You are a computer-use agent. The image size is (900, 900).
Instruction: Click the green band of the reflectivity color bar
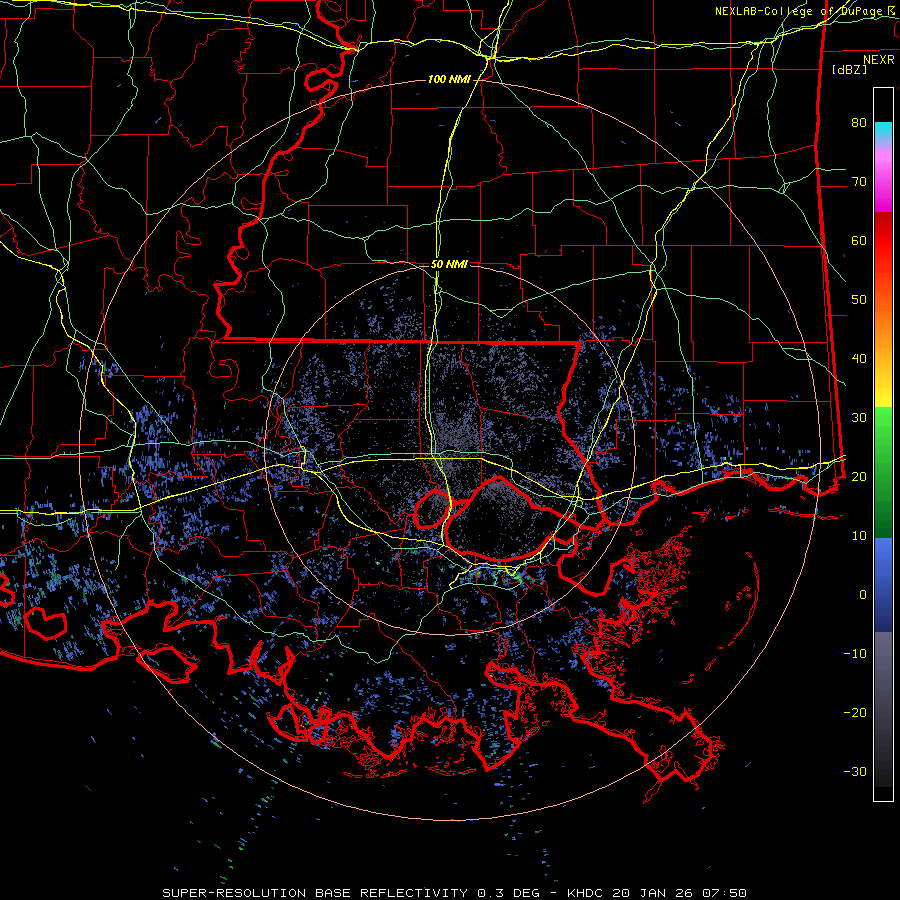pyautogui.click(x=883, y=472)
